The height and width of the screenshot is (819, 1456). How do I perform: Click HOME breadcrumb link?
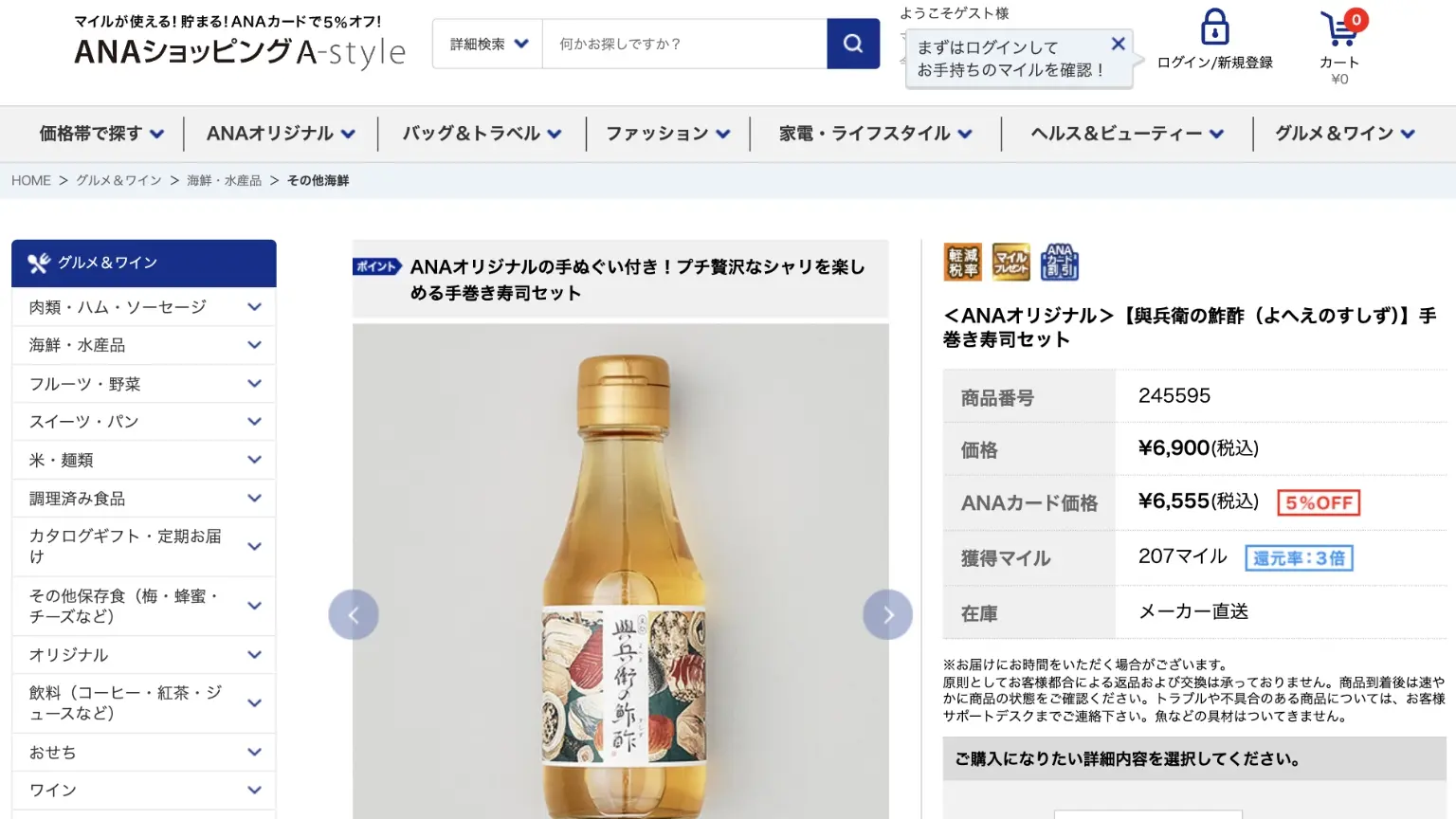(31, 180)
